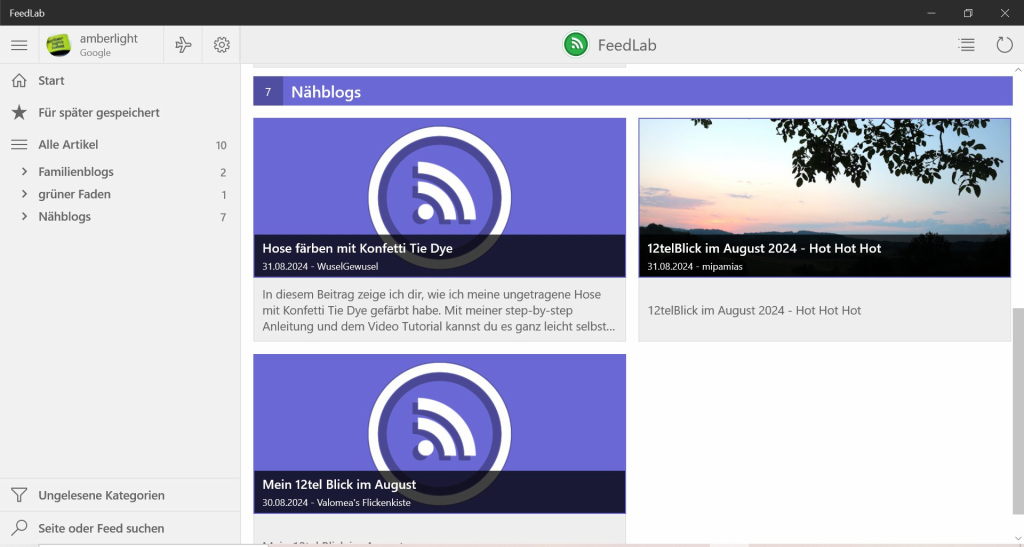The height and width of the screenshot is (547, 1024).
Task: Click the star icon for saved articles
Action: click(x=20, y=112)
